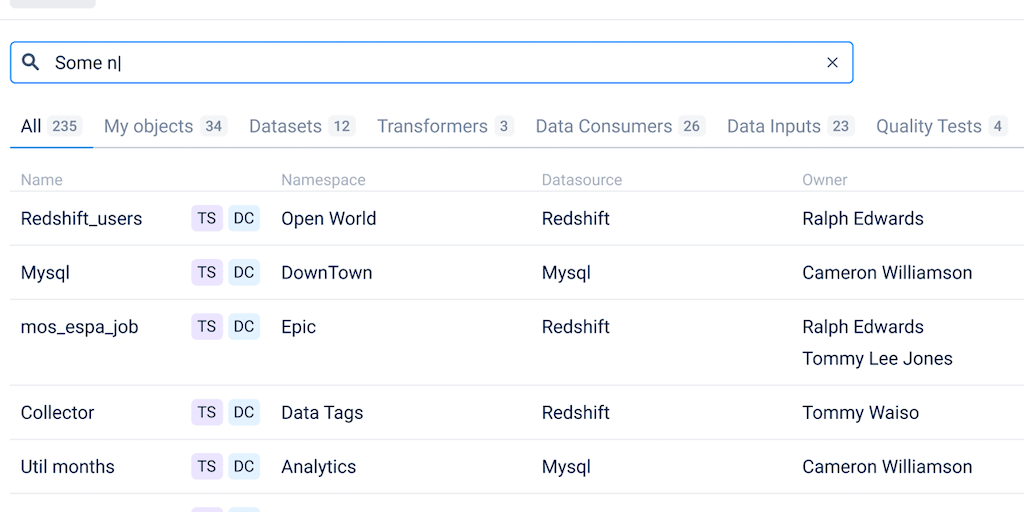Go to the Transformers tab
1024x512 pixels.
(444, 126)
